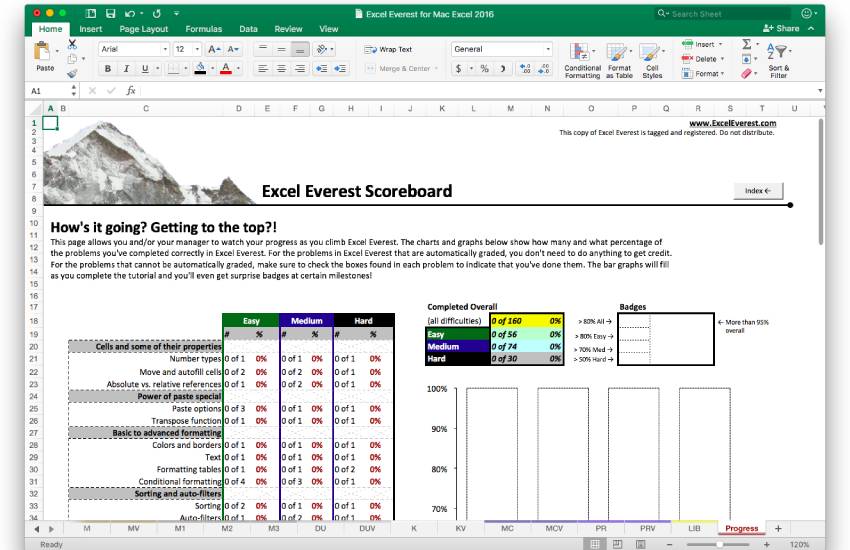Click the Save icon in title bar
Image resolution: width=850 pixels, height=550 pixels.
pos(111,14)
